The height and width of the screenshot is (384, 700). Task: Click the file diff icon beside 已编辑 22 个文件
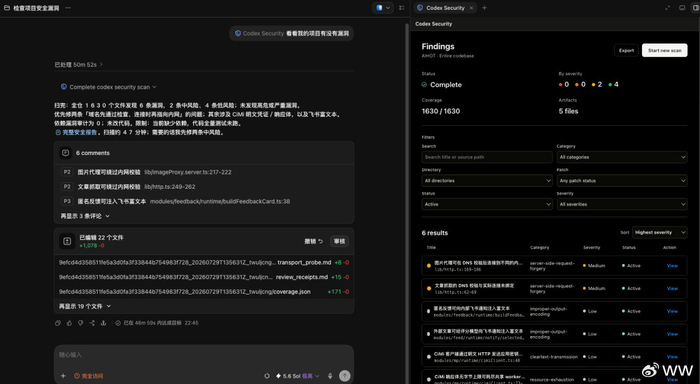[x=67, y=241]
